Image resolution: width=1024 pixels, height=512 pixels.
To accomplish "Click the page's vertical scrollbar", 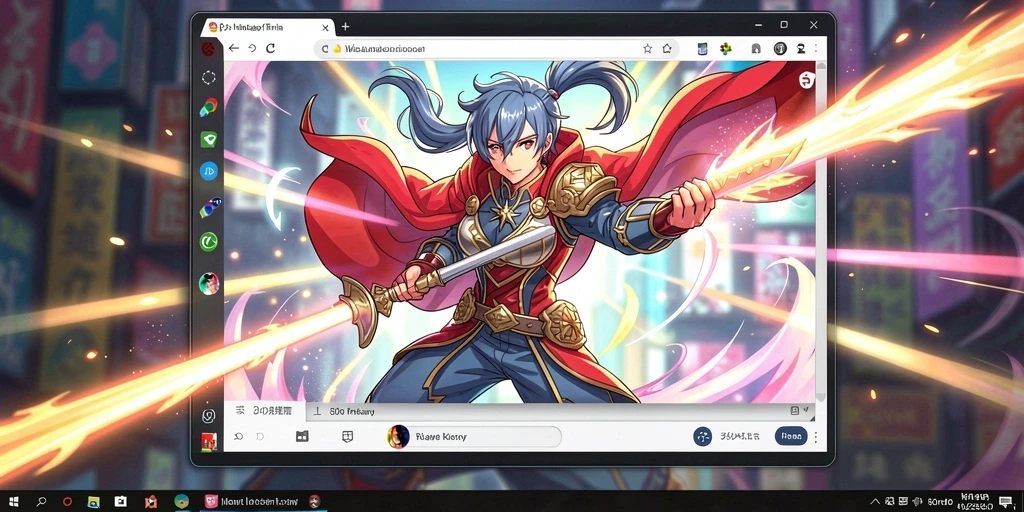I will pos(822,232).
